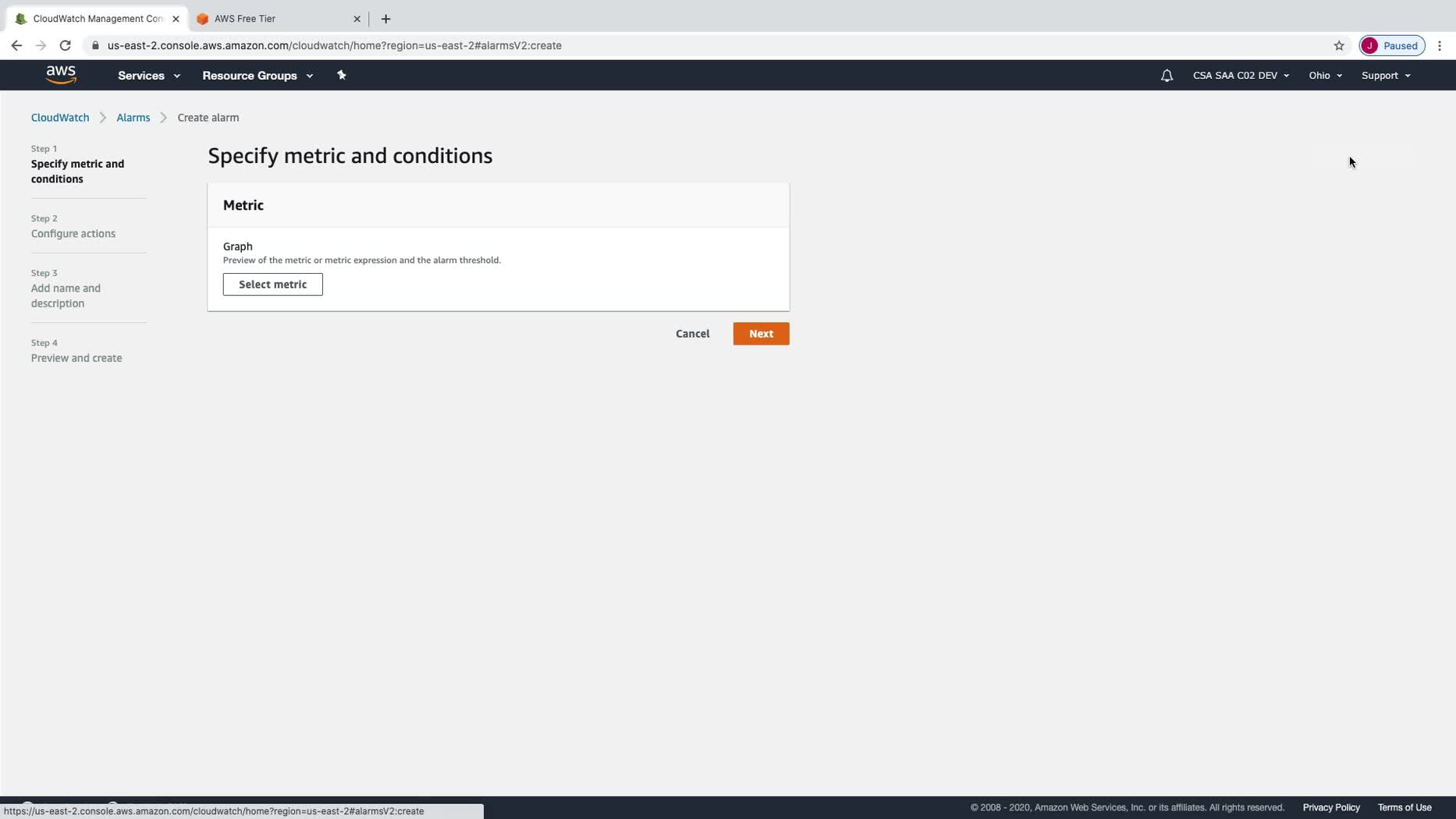
Task: Click the orange Next button
Action: coord(762,334)
